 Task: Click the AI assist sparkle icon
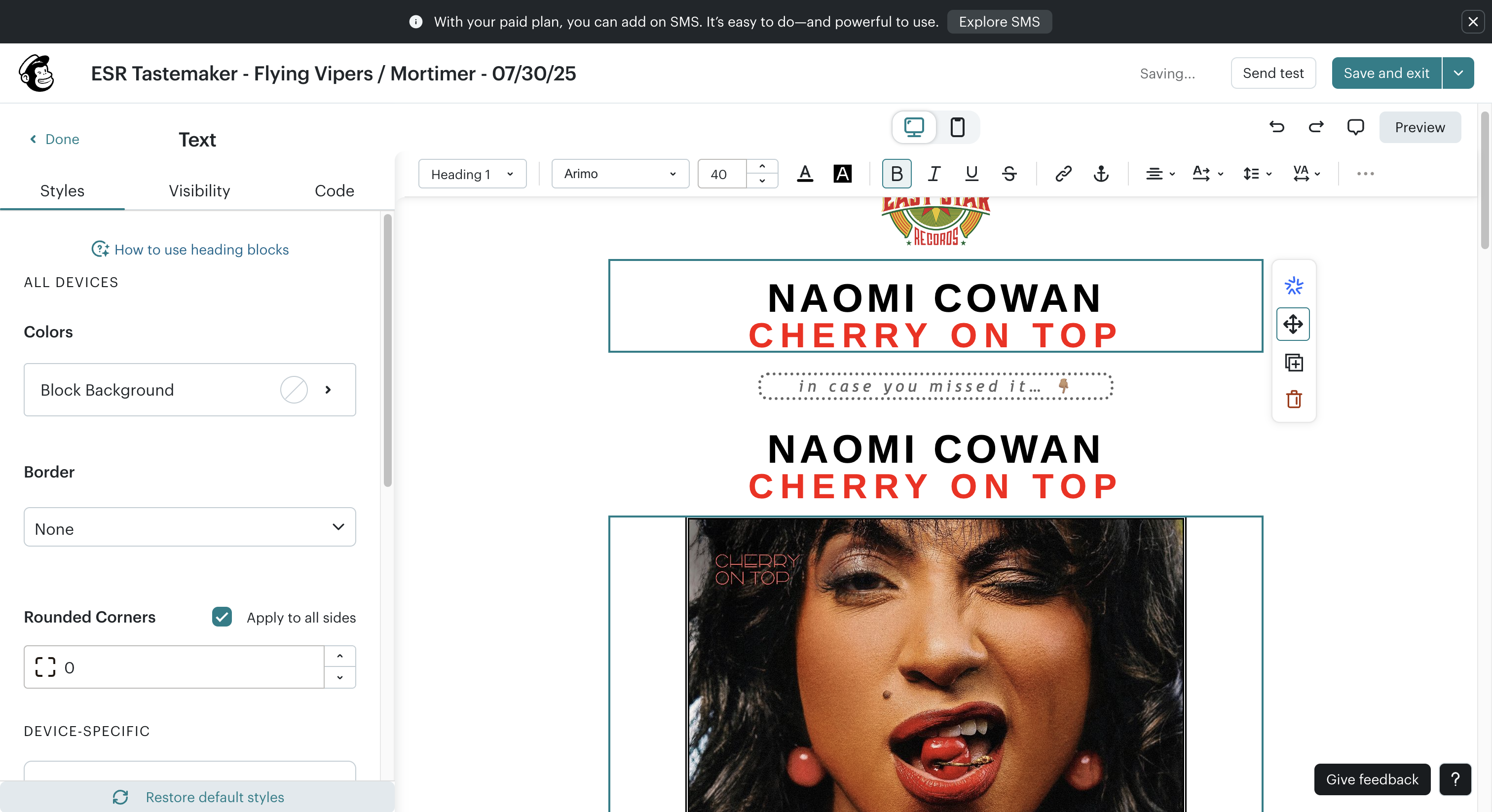(1293, 286)
